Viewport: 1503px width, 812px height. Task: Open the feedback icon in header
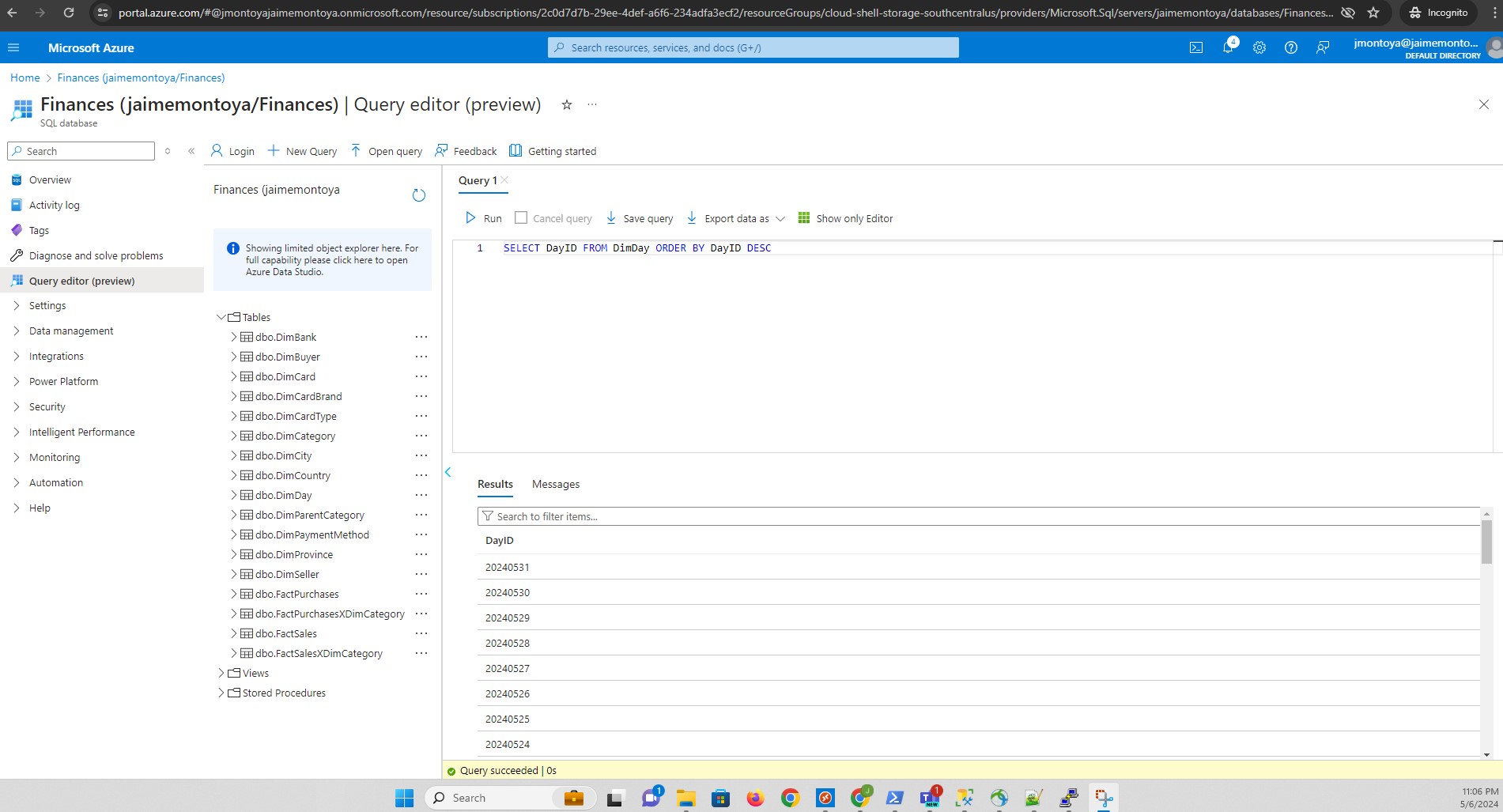[1323, 47]
